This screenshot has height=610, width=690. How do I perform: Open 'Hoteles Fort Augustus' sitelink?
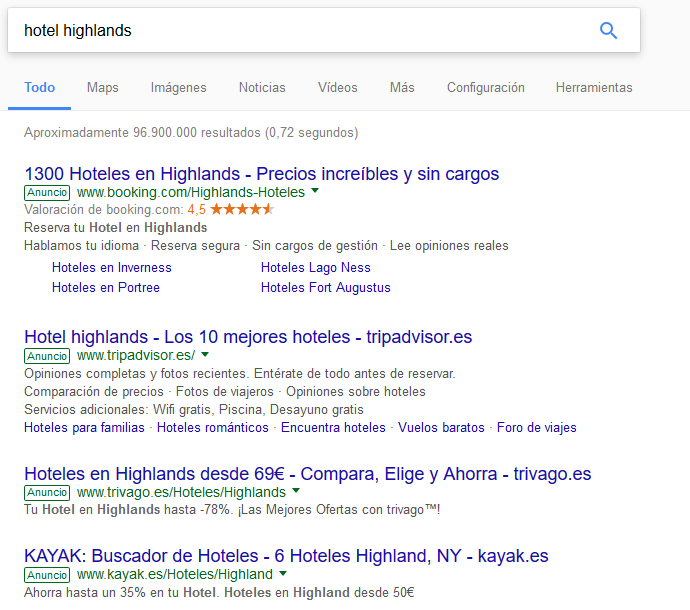326,287
